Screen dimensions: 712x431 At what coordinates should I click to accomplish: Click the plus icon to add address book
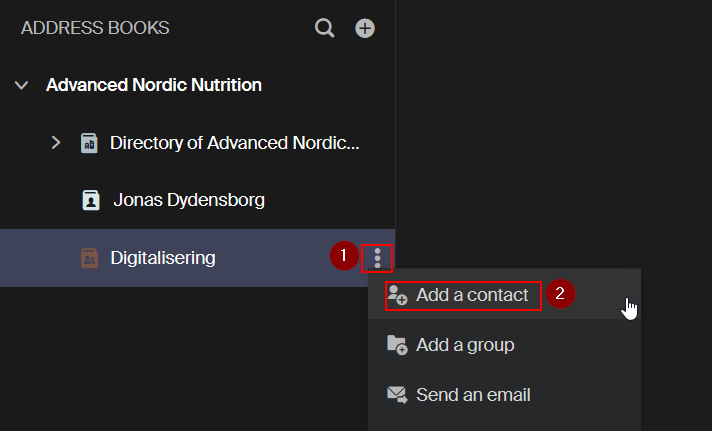[x=365, y=29]
